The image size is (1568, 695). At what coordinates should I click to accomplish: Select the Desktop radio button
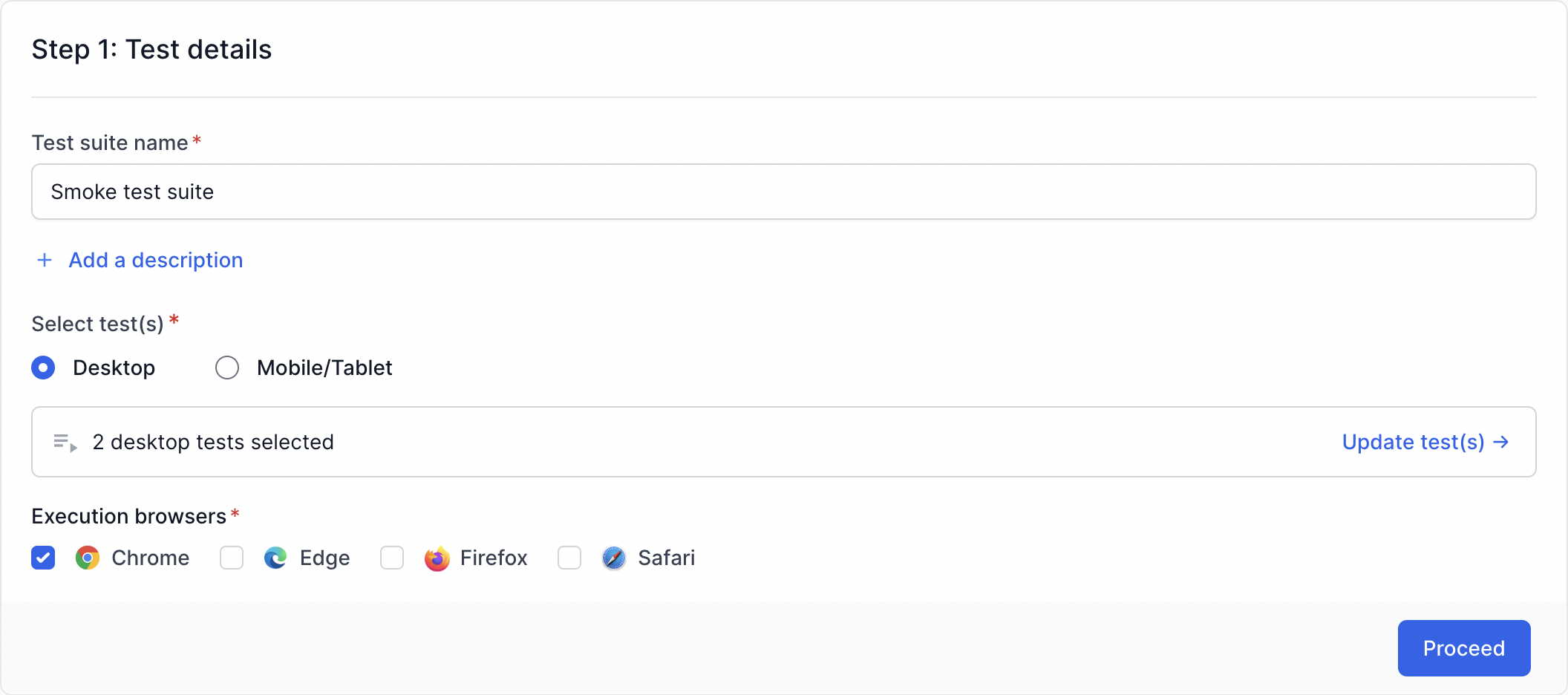click(x=43, y=368)
